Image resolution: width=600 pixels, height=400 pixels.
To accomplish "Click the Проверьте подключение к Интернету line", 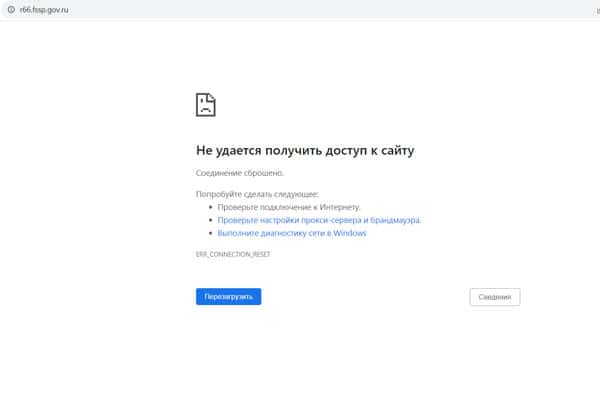I will pos(289,207).
